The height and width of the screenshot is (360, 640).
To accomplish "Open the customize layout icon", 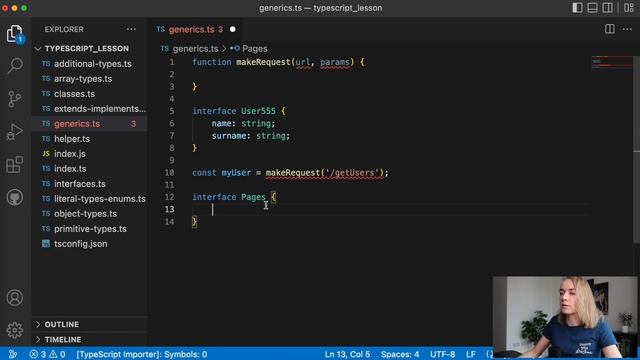I will click(x=629, y=8).
